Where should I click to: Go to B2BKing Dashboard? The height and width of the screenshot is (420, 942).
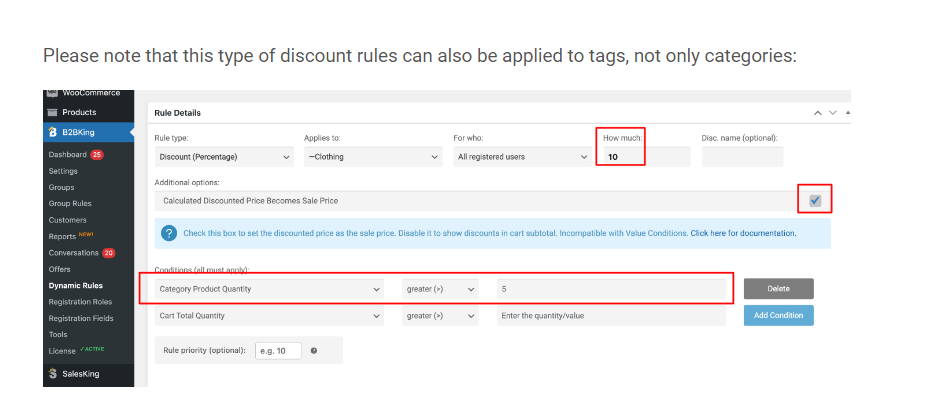67,154
